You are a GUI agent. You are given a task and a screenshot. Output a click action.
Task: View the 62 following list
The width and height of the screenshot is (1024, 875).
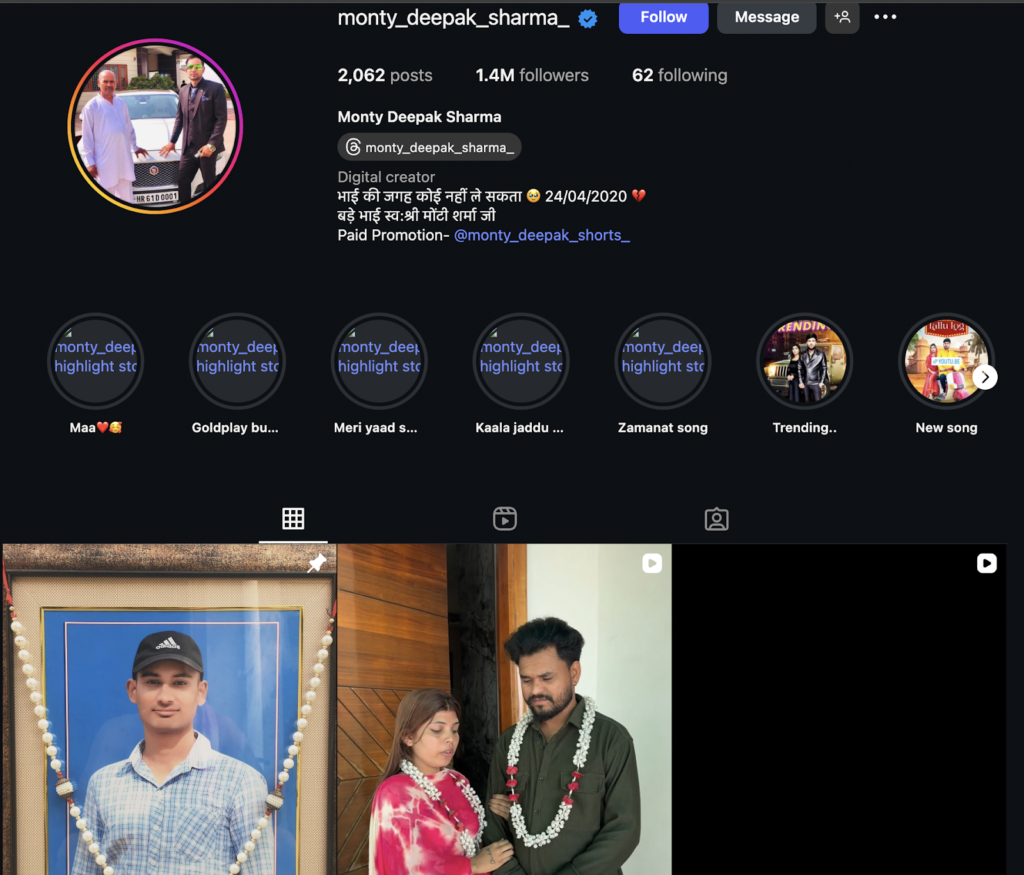tap(679, 75)
